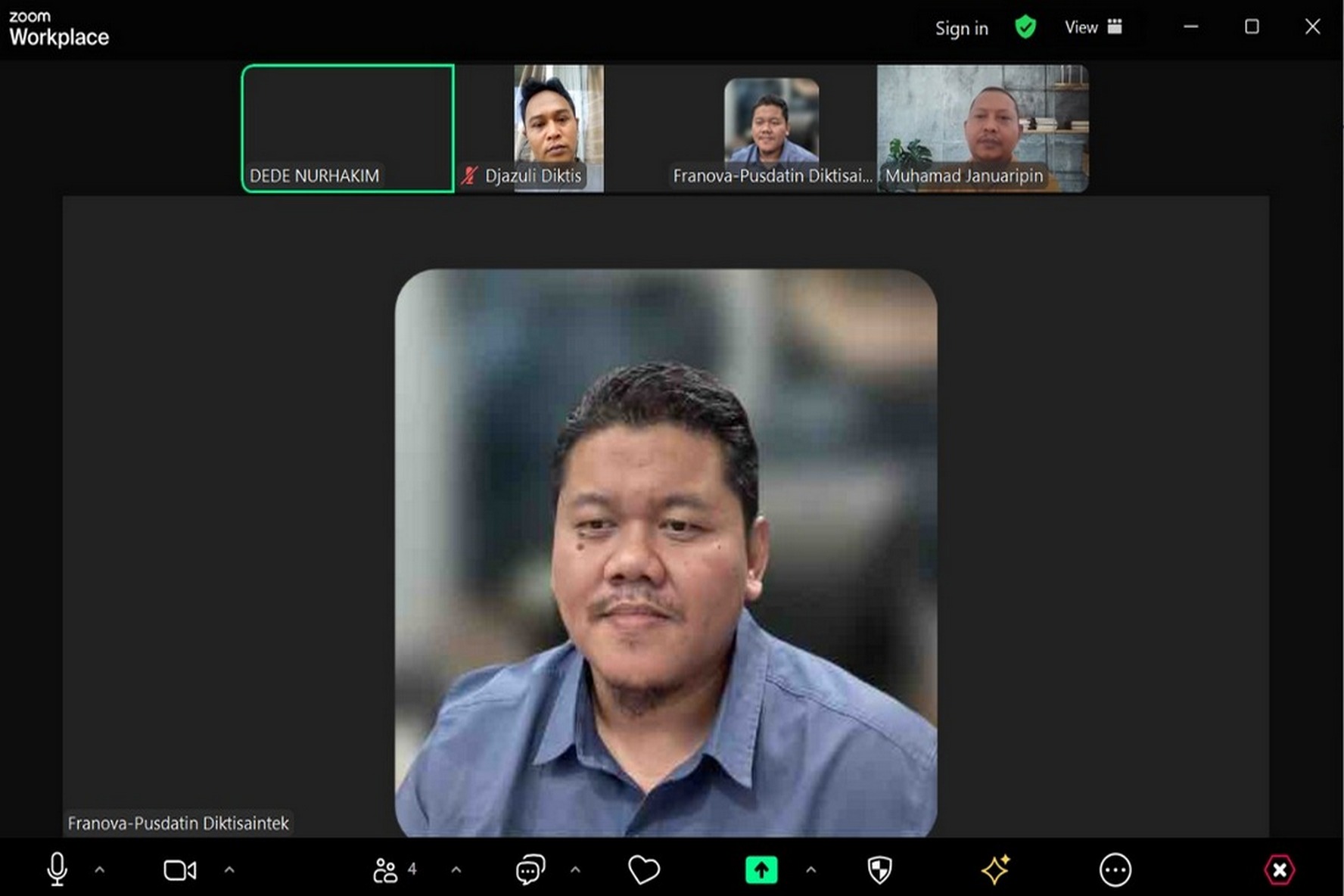
Task: Click the red end meeting button
Action: (1280, 870)
